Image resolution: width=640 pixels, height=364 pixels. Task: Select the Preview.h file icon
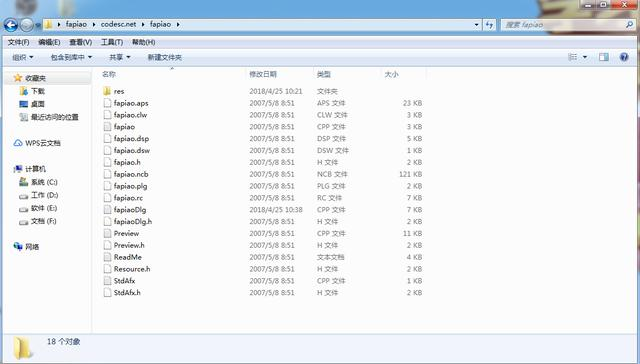click(107, 245)
